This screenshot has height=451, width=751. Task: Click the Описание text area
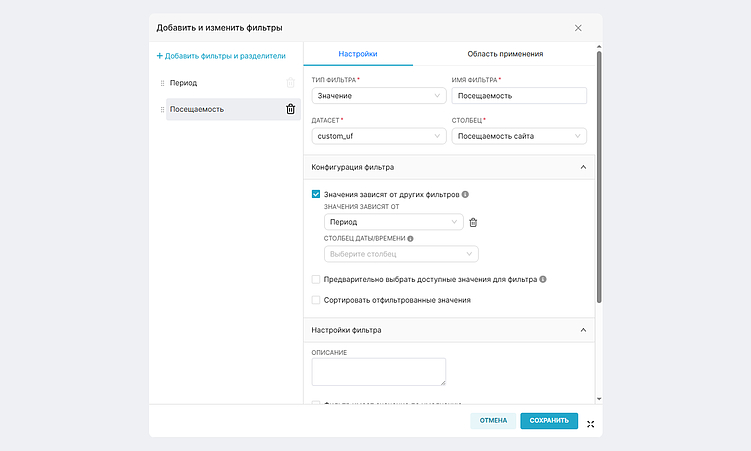[x=378, y=371]
